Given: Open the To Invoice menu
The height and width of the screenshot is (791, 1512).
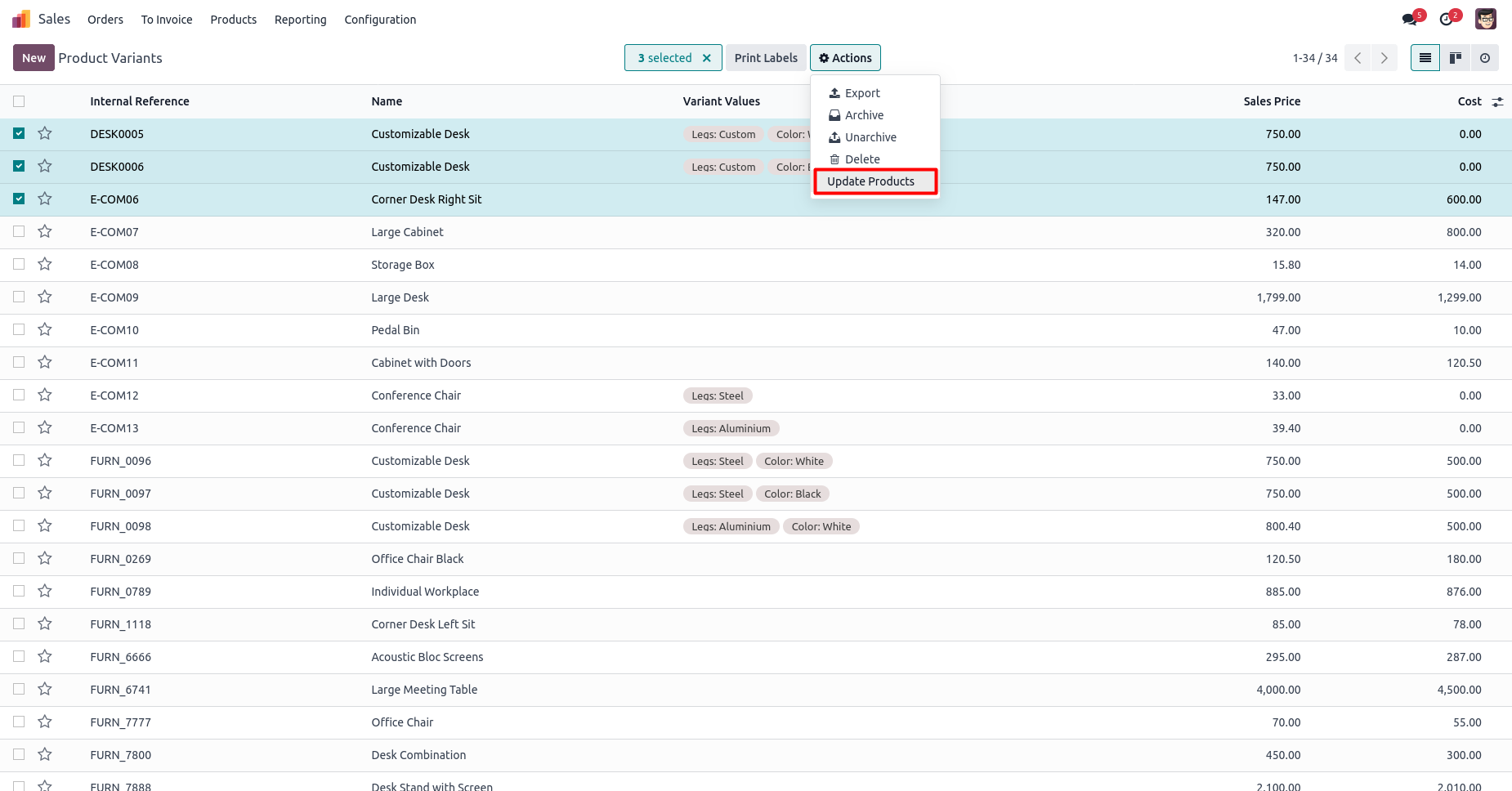Looking at the screenshot, I should [x=167, y=20].
